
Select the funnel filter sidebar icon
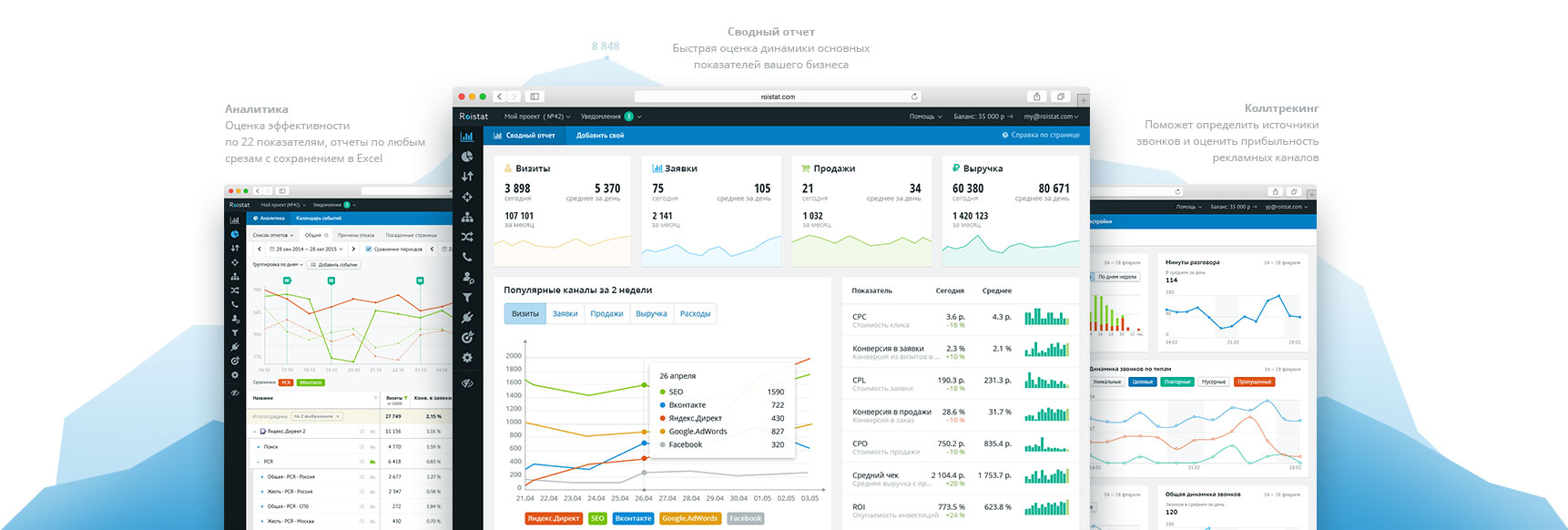coord(467,298)
